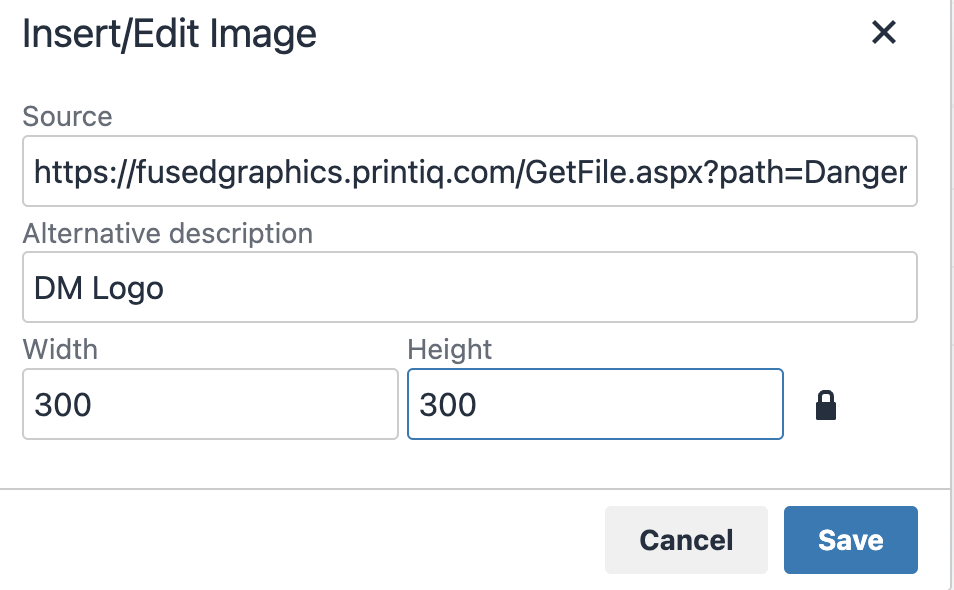Image resolution: width=954 pixels, height=590 pixels.
Task: Place cursor on "Logo" in the alt text
Action: point(128,289)
